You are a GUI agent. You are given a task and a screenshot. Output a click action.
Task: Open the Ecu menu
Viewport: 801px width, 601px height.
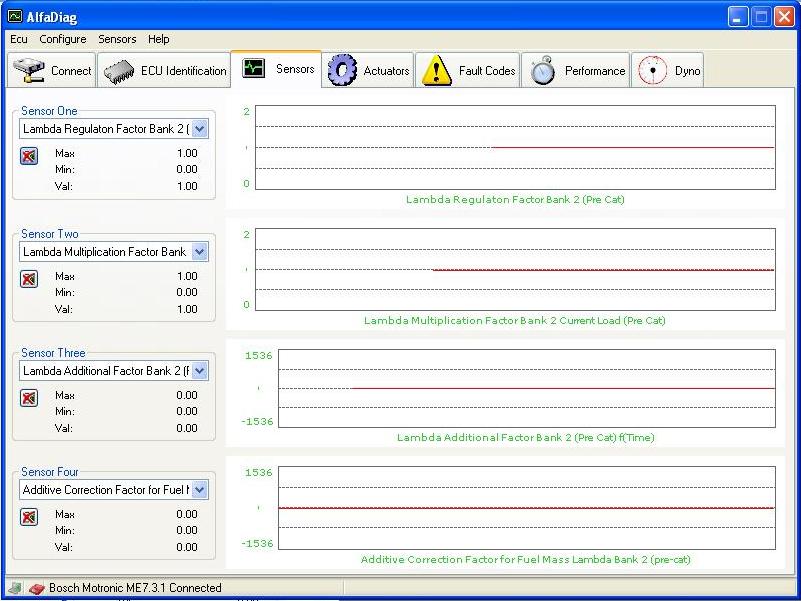coord(19,39)
